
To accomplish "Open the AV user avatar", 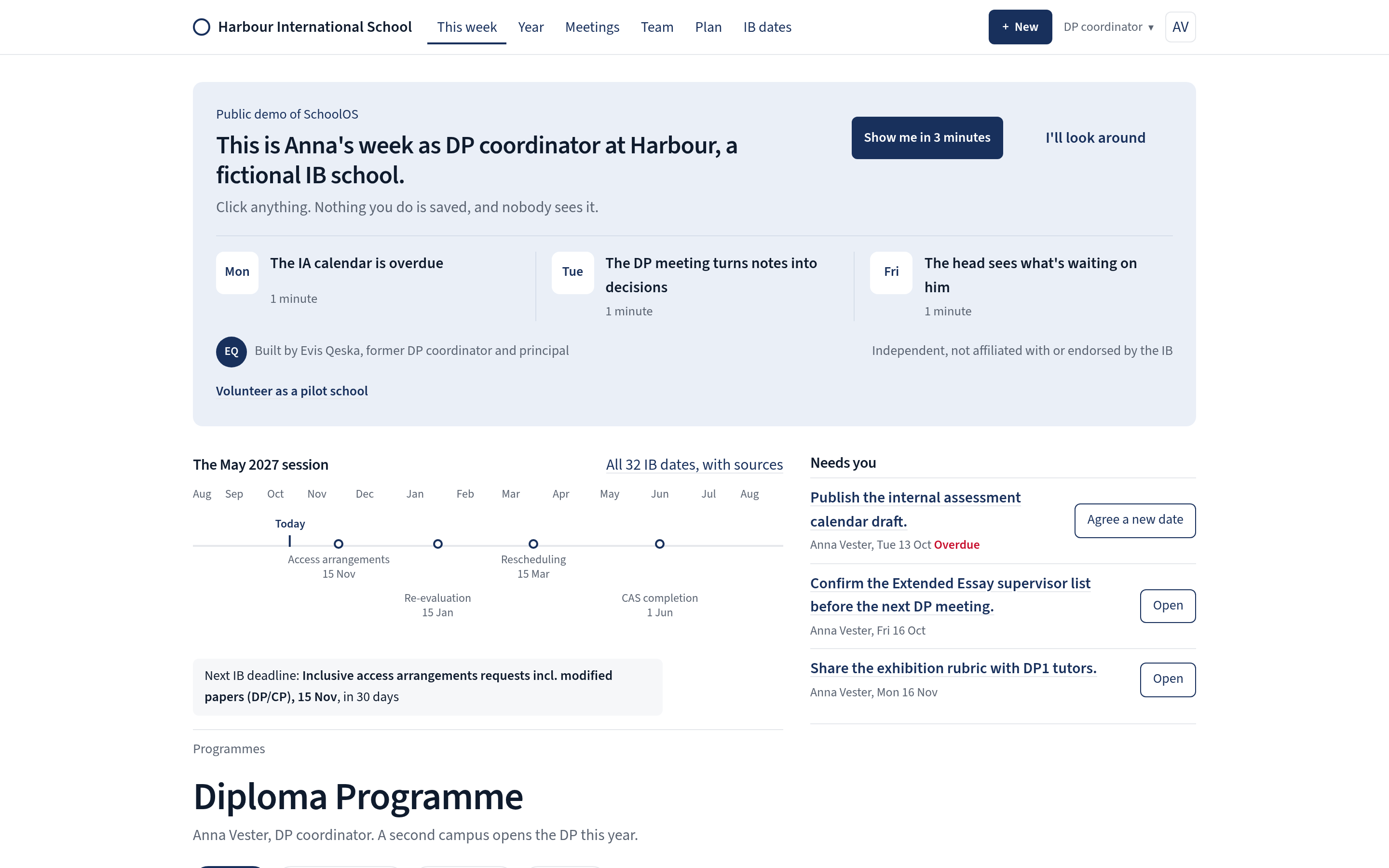I will [x=1180, y=27].
